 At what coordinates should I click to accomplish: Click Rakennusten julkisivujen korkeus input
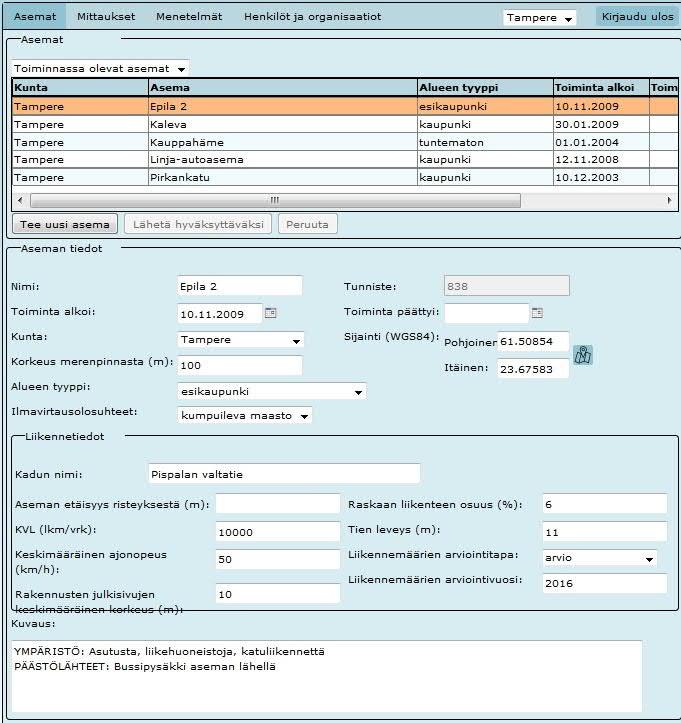pos(278,594)
